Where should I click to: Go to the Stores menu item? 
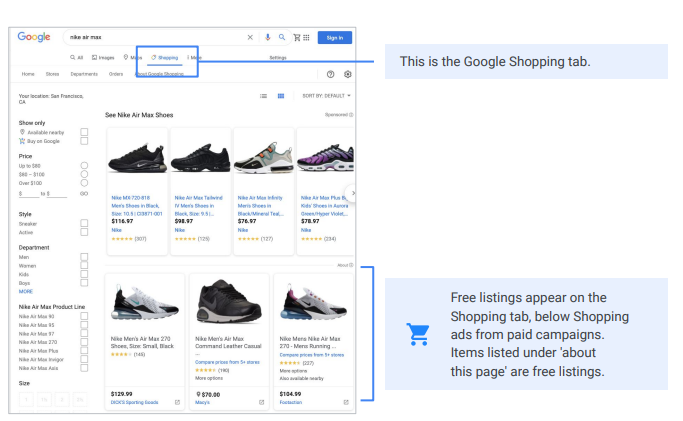[52, 74]
